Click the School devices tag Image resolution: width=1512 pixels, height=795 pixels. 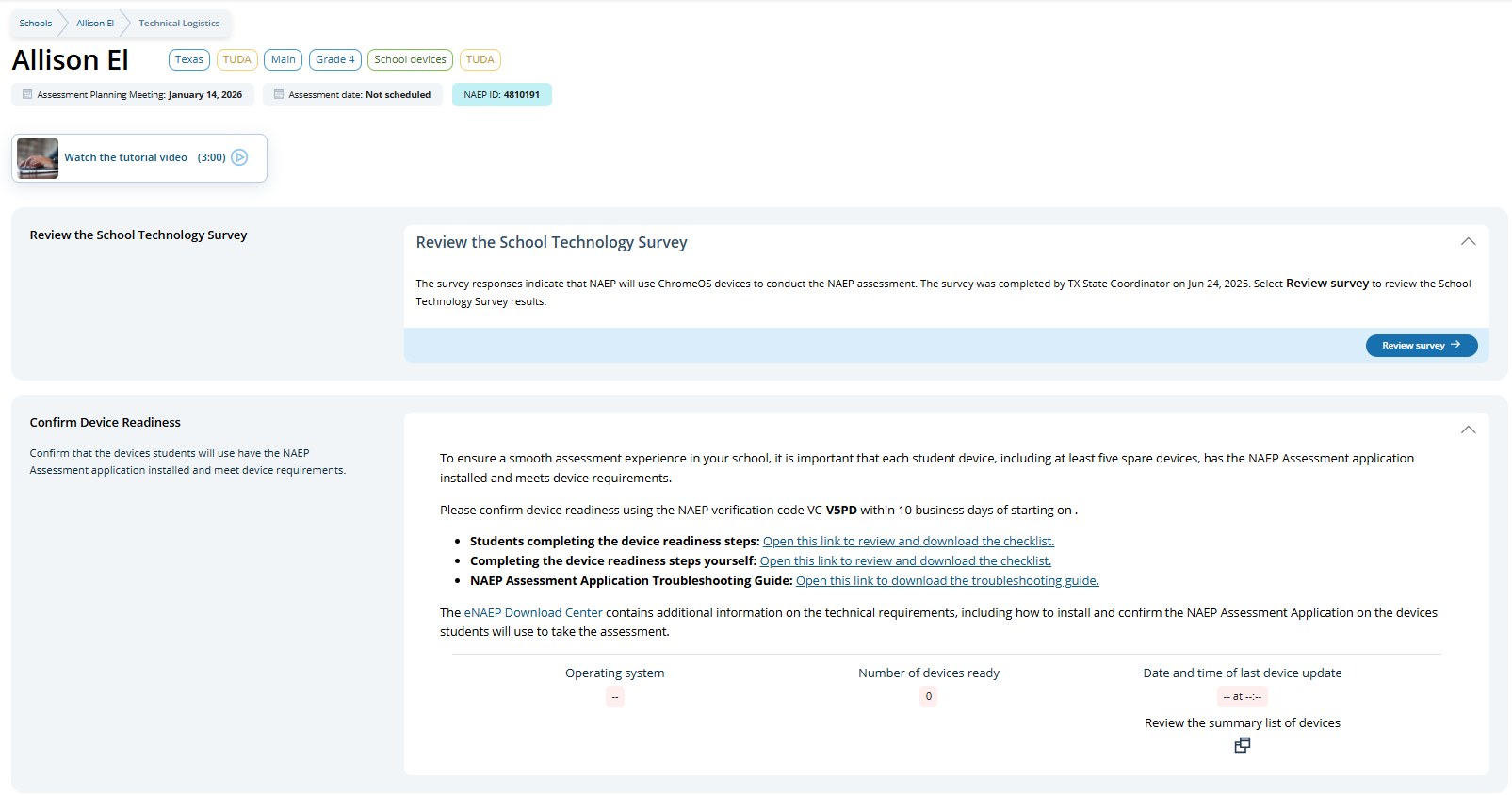[411, 60]
